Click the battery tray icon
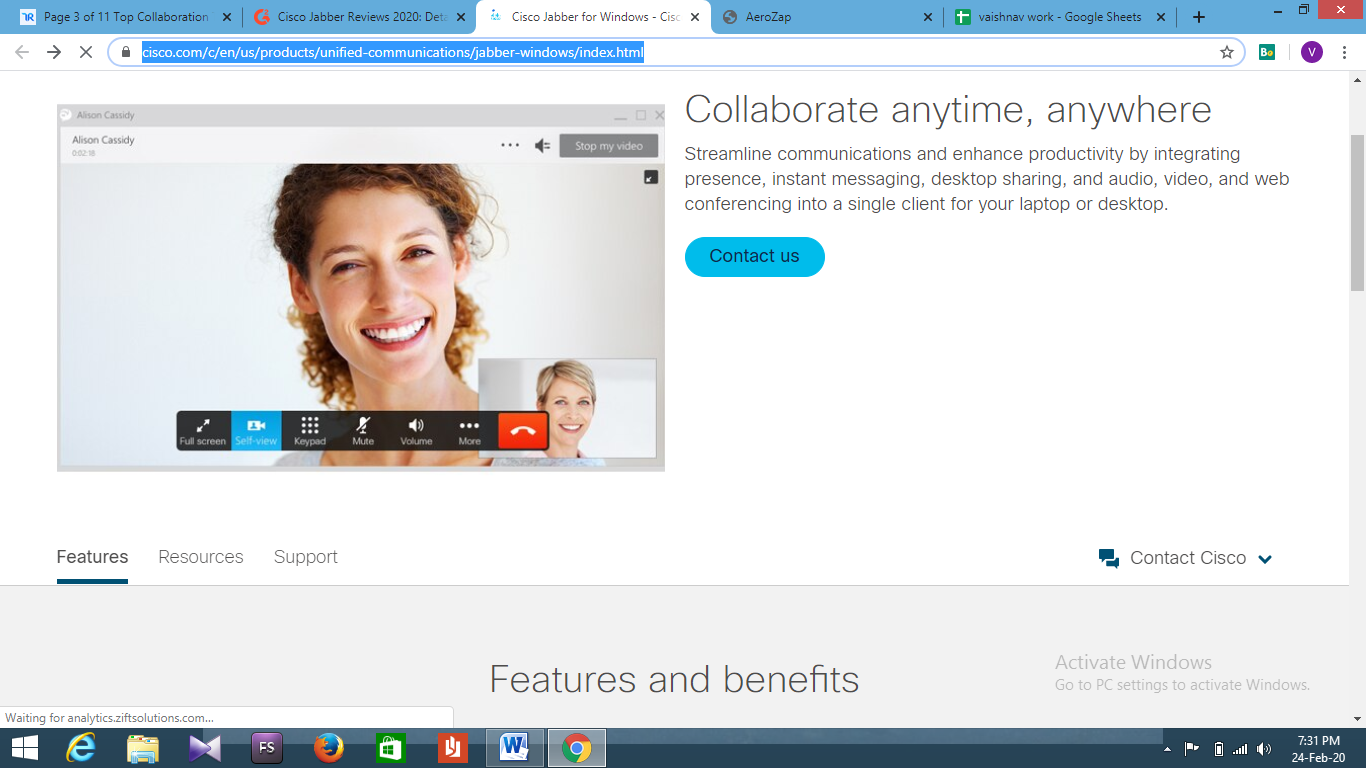 tap(1218, 749)
